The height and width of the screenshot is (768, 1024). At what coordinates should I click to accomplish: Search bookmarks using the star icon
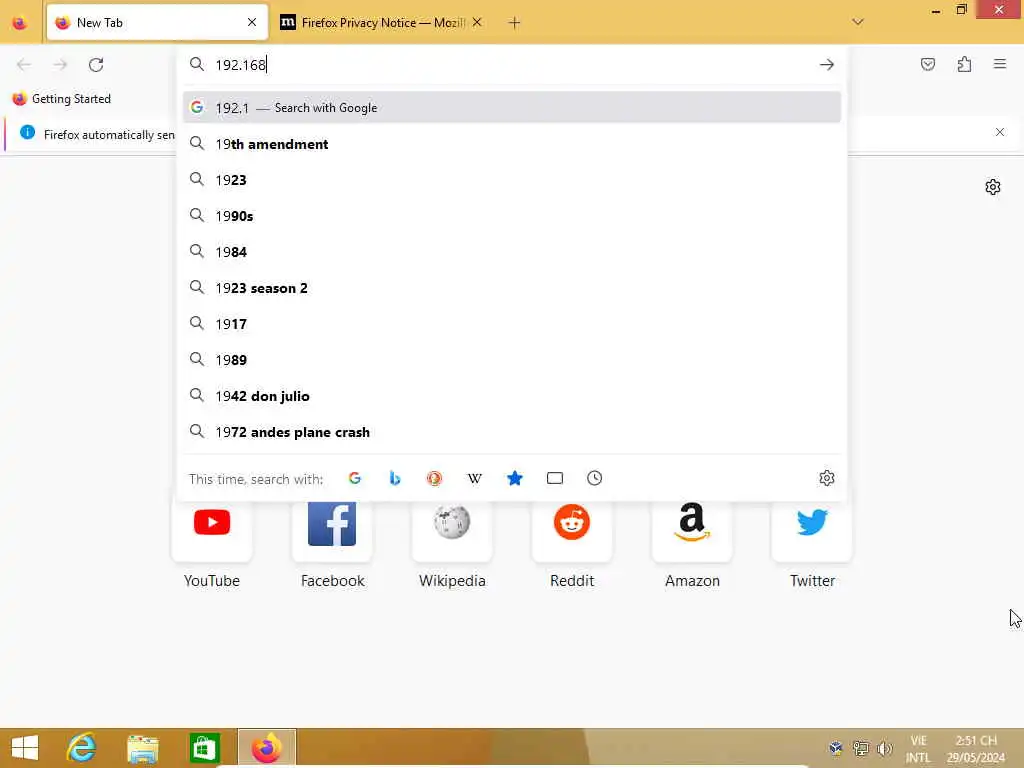point(515,478)
